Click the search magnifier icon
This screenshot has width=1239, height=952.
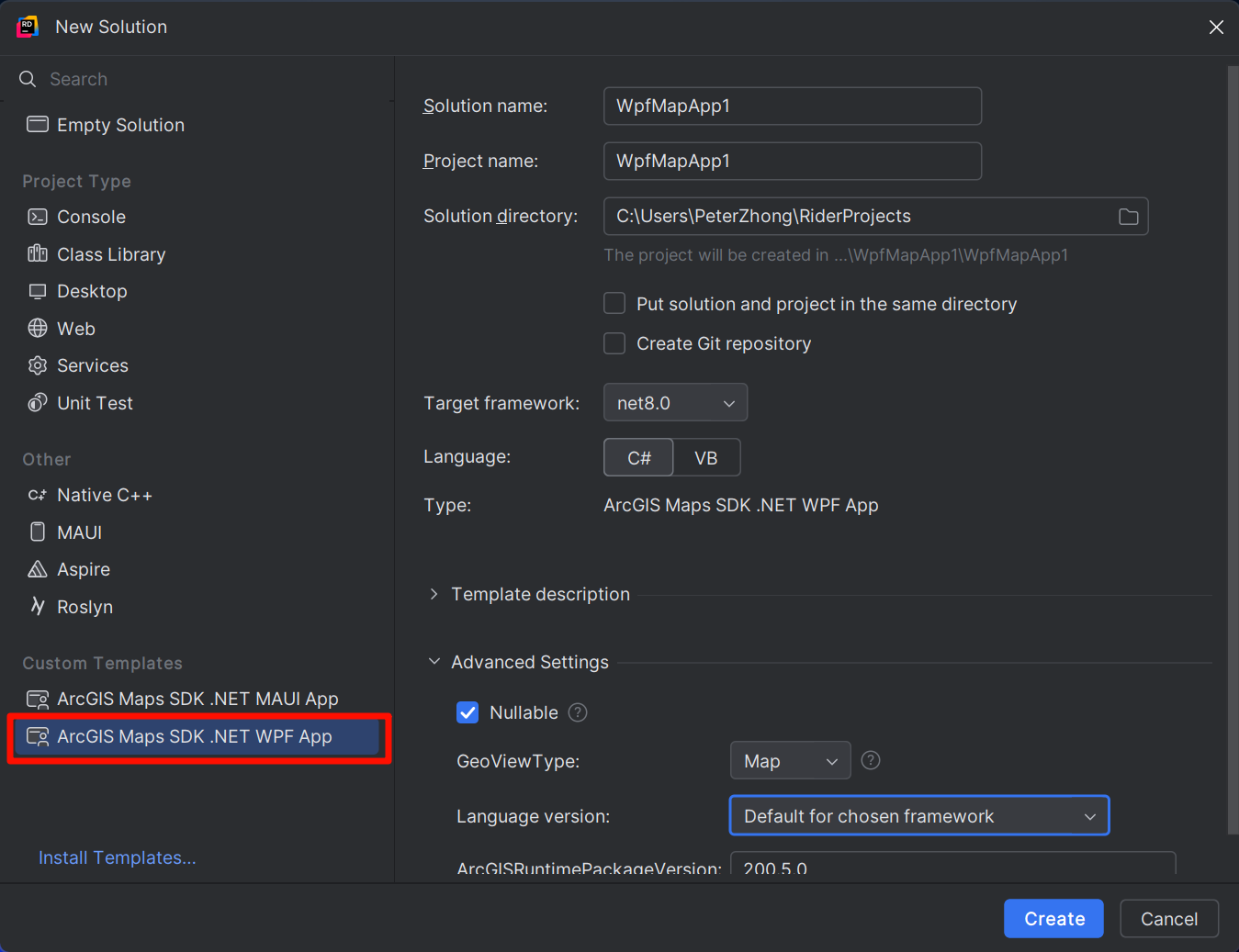[28, 79]
